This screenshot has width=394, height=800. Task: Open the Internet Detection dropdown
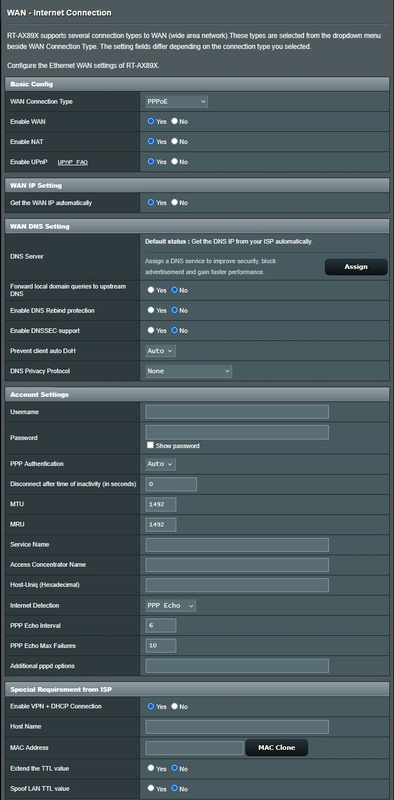coord(170,605)
